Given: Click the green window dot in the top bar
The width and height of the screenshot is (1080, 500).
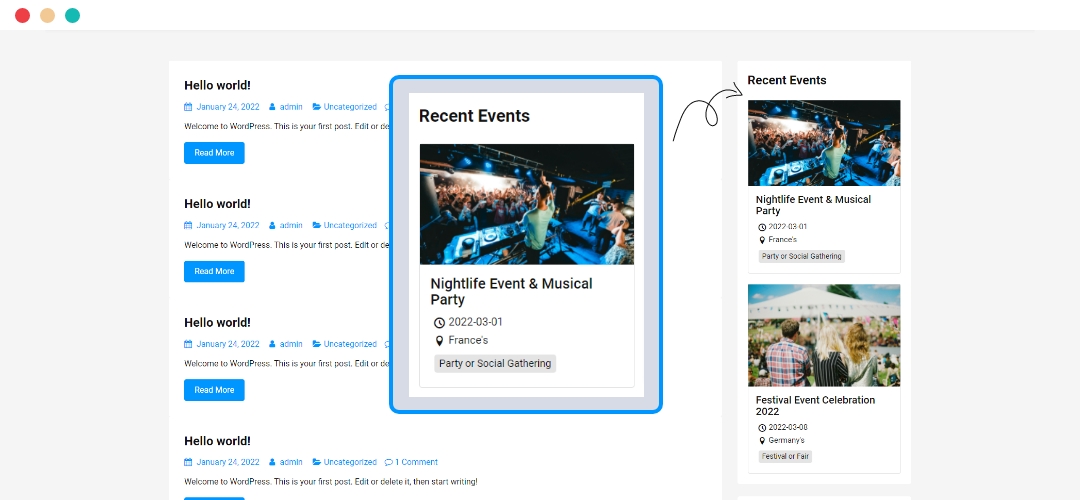Looking at the screenshot, I should (72, 15).
